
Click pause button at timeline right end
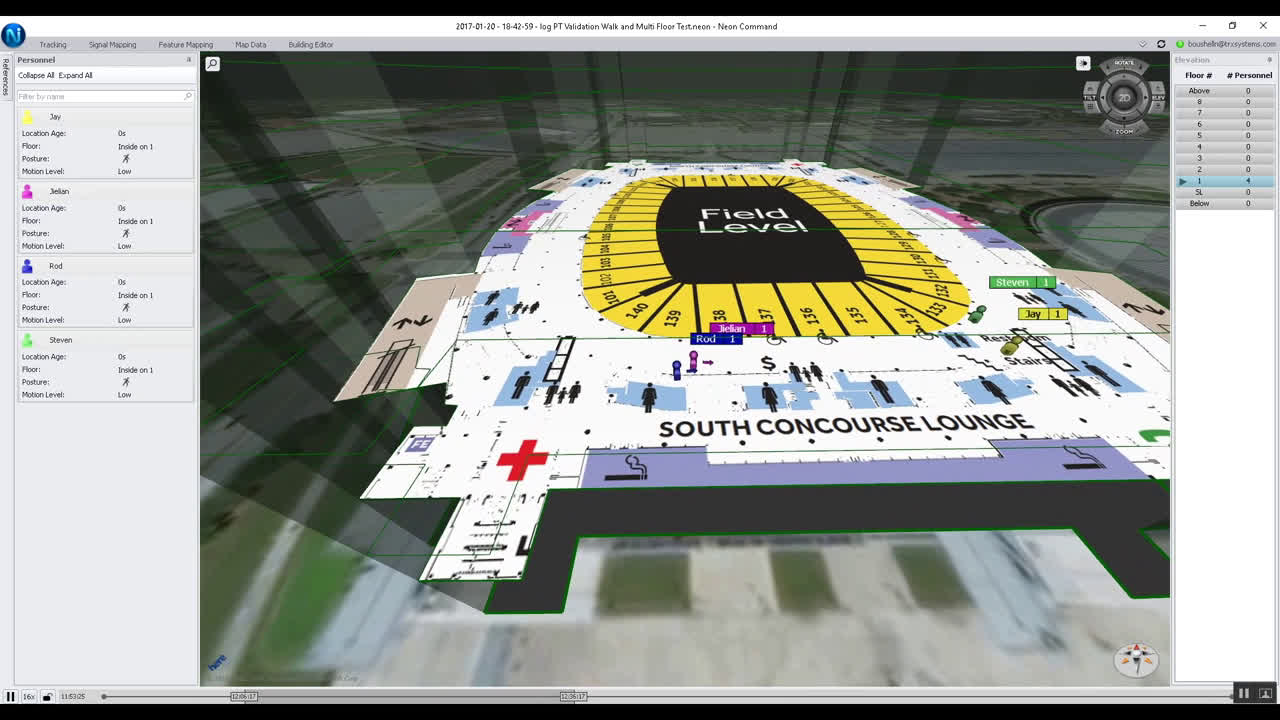(1244, 694)
